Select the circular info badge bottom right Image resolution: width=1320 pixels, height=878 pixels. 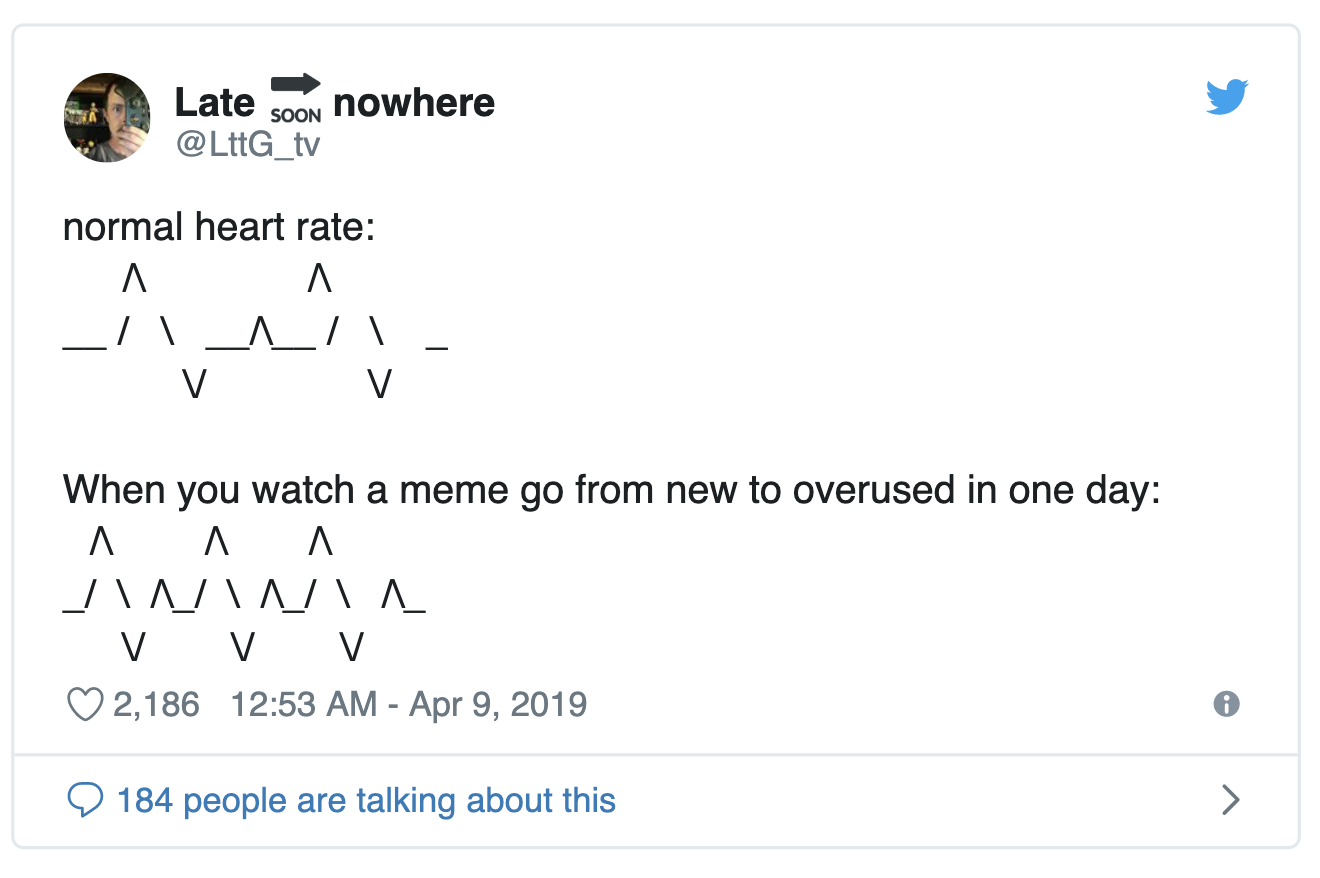[x=1228, y=704]
